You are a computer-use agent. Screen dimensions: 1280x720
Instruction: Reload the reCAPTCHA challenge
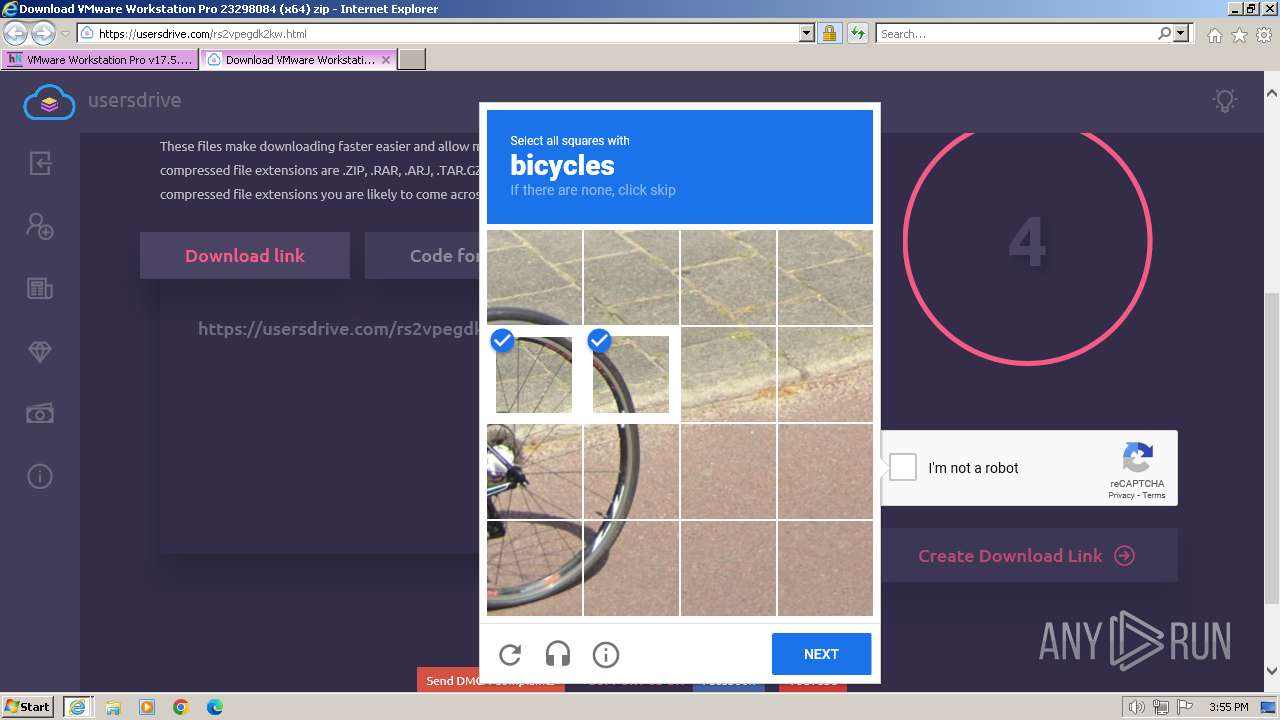point(510,655)
